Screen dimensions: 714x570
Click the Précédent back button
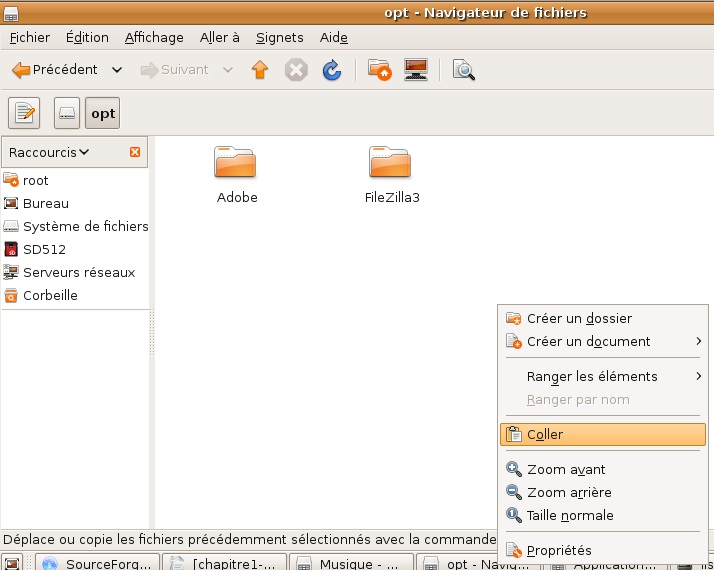pos(55,70)
